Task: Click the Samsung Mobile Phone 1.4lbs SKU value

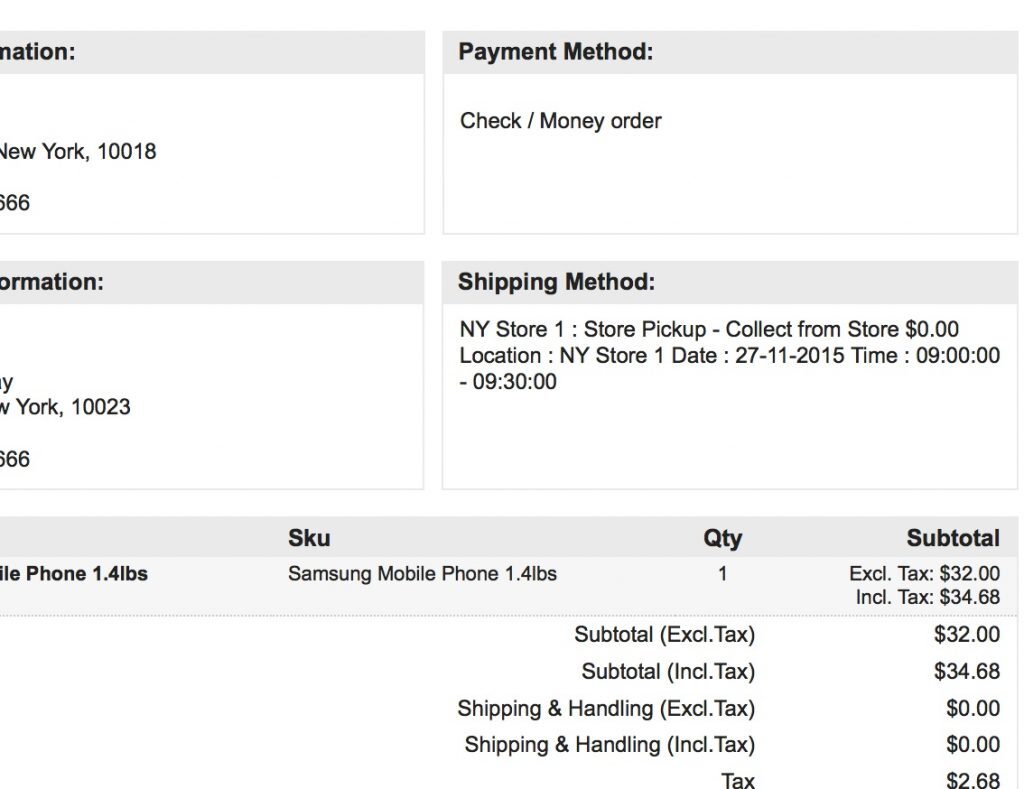Action: point(422,574)
